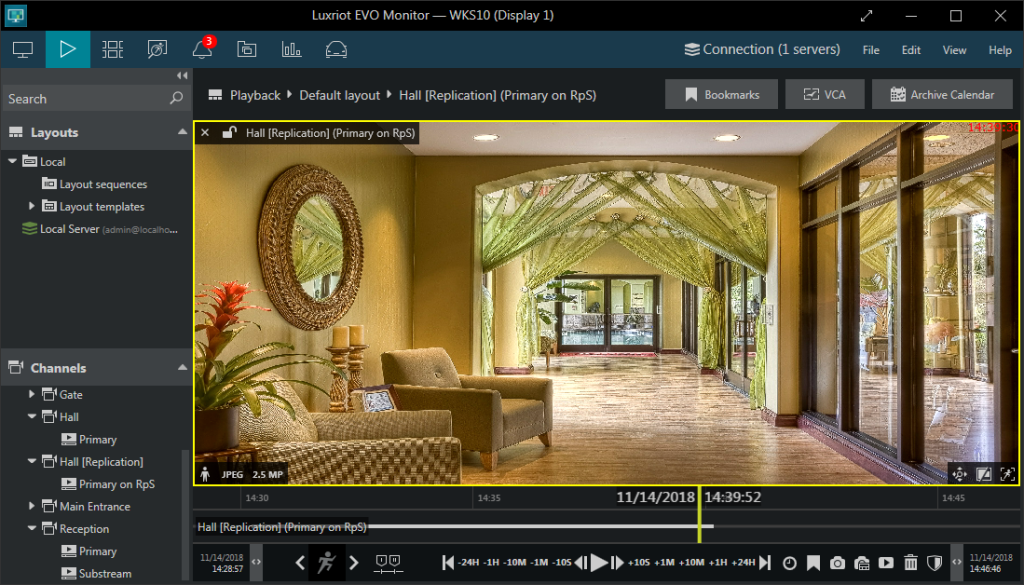Collapse the left sidebar with double arrows

(x=182, y=76)
